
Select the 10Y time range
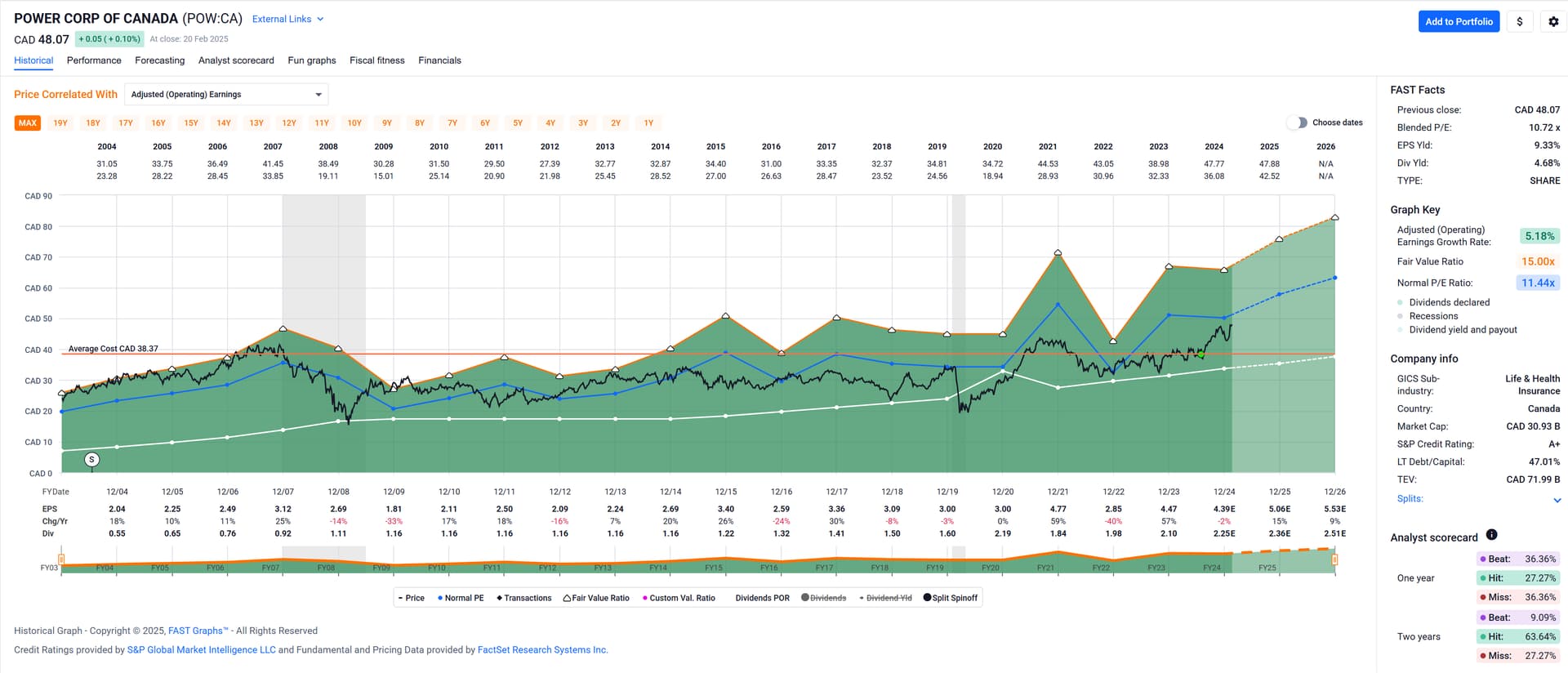tap(354, 123)
